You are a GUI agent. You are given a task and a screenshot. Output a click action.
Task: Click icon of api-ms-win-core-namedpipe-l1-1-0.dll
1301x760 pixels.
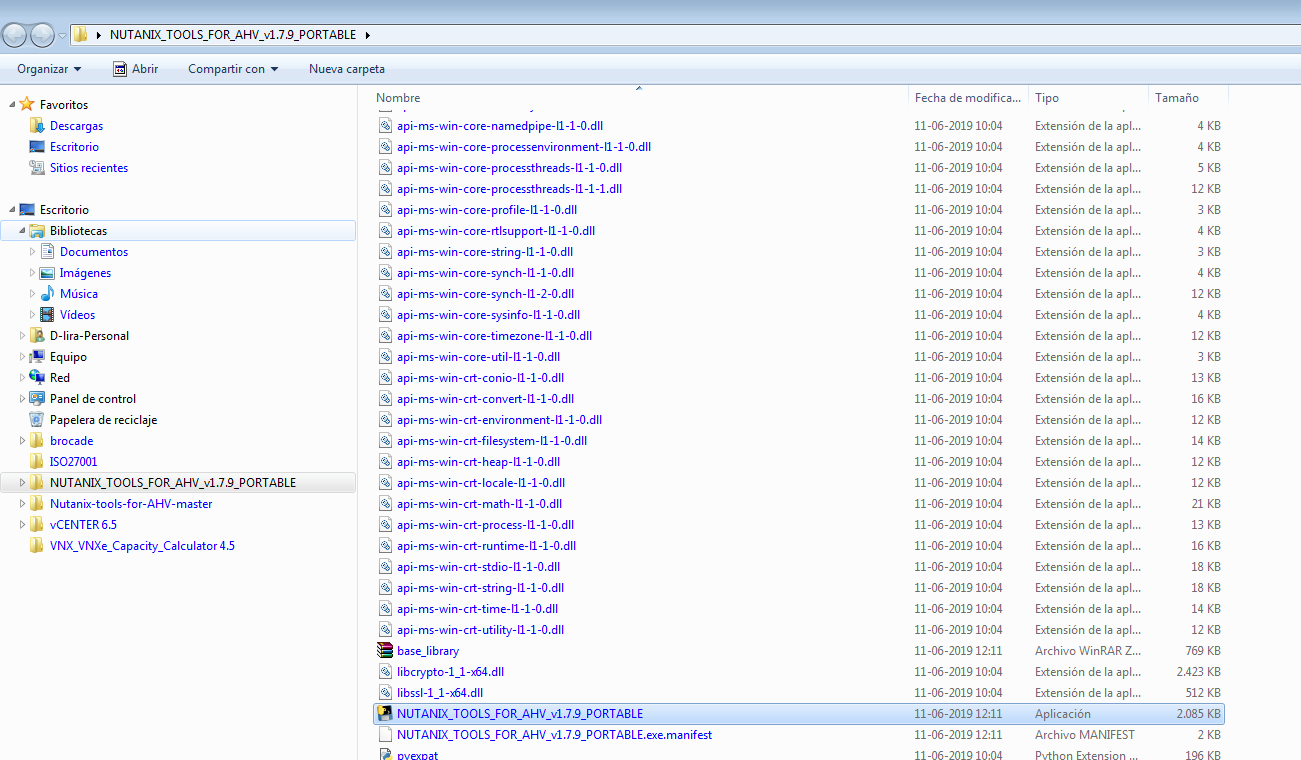click(386, 126)
